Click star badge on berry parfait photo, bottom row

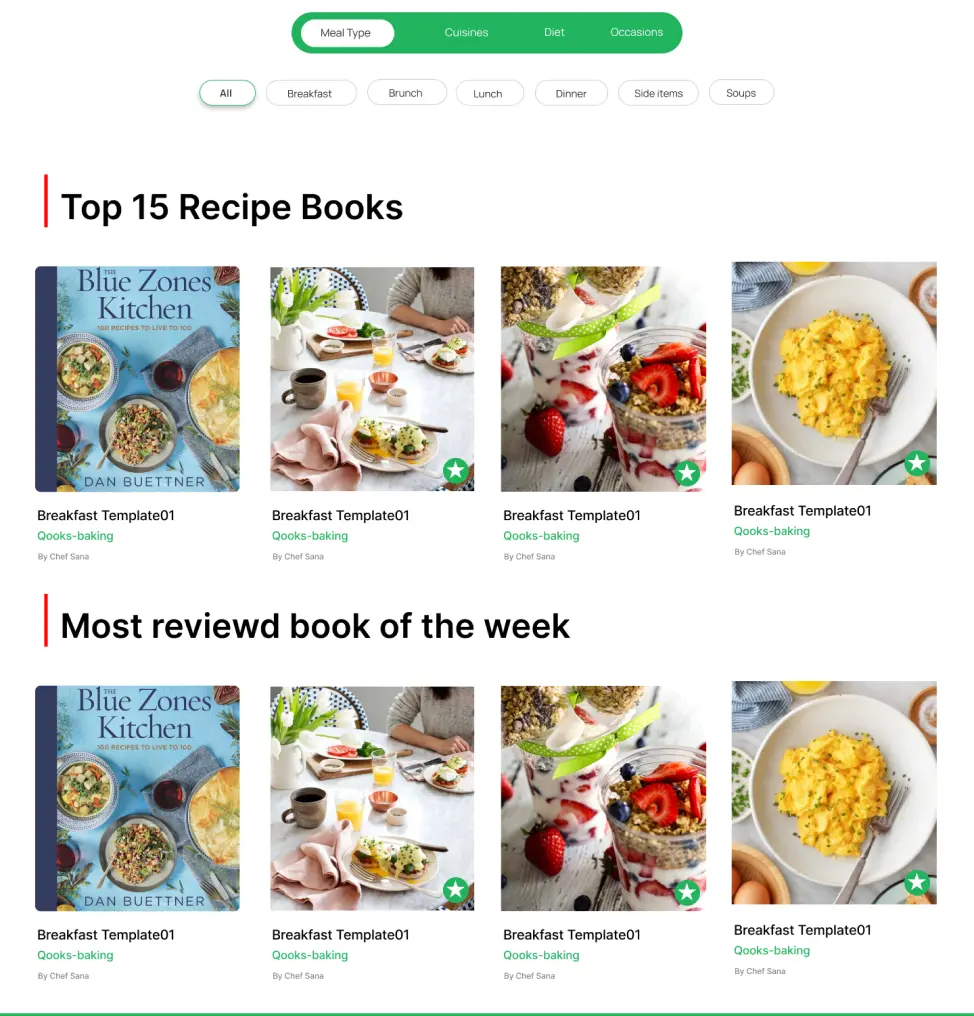[687, 892]
